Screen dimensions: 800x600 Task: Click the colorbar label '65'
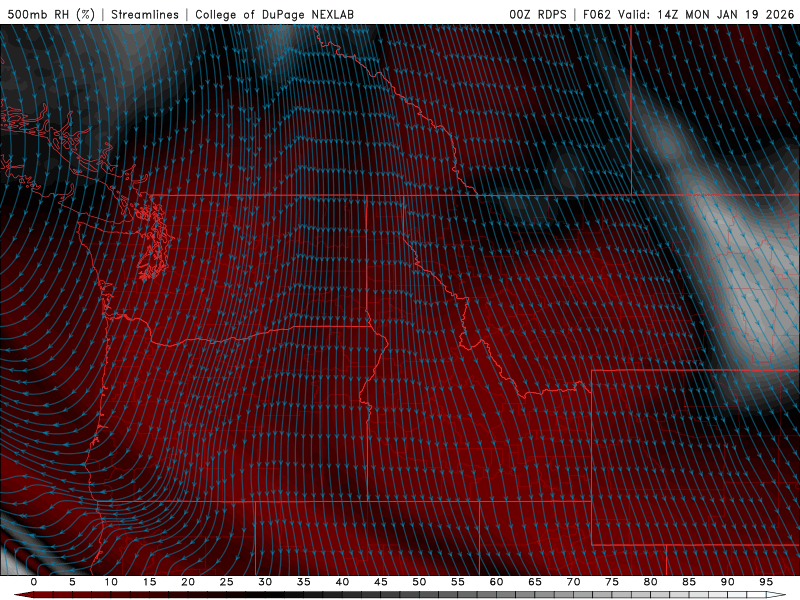point(535,582)
